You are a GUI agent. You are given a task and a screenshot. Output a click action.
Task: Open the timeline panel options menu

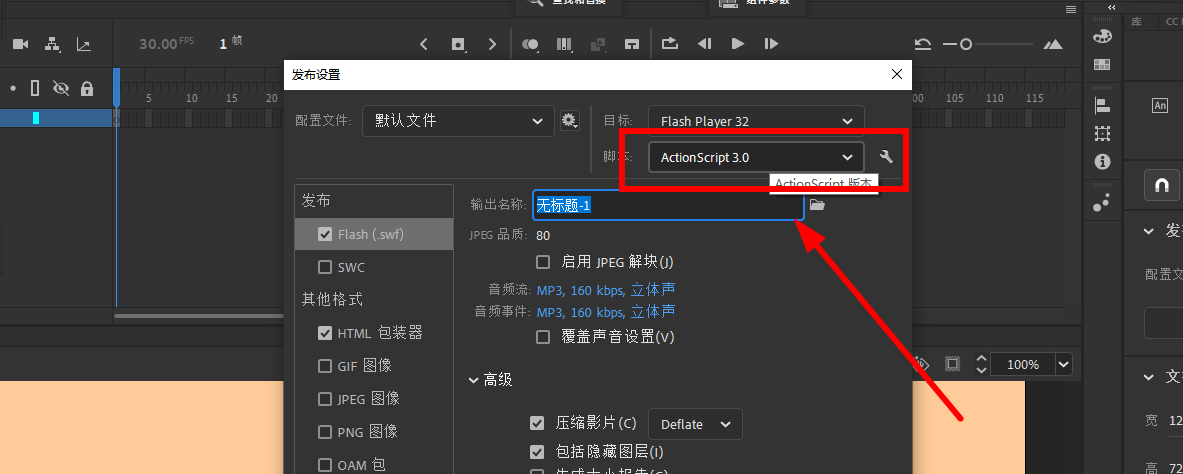pos(1071,9)
